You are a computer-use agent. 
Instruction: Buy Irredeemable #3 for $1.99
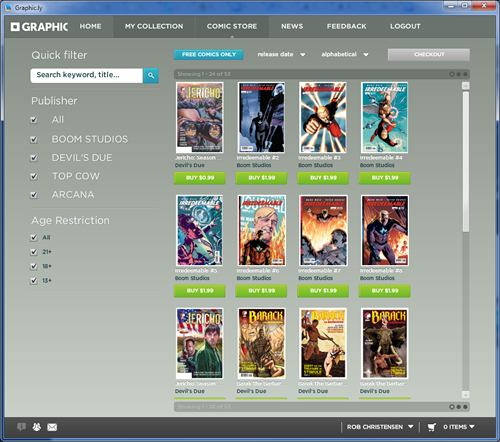(x=323, y=178)
